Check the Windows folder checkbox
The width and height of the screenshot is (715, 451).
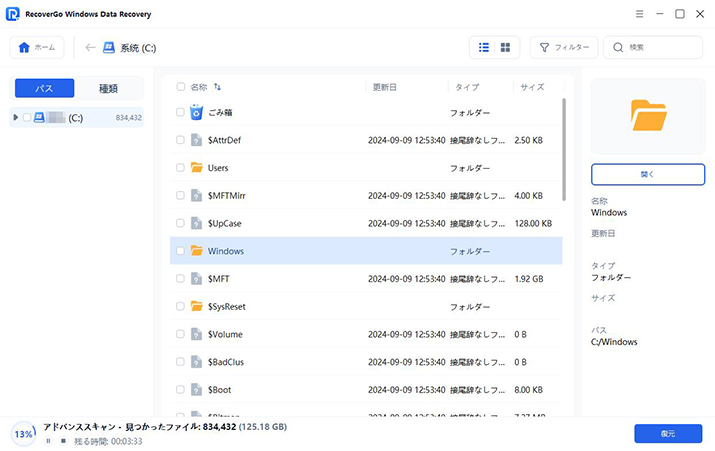tap(180, 251)
